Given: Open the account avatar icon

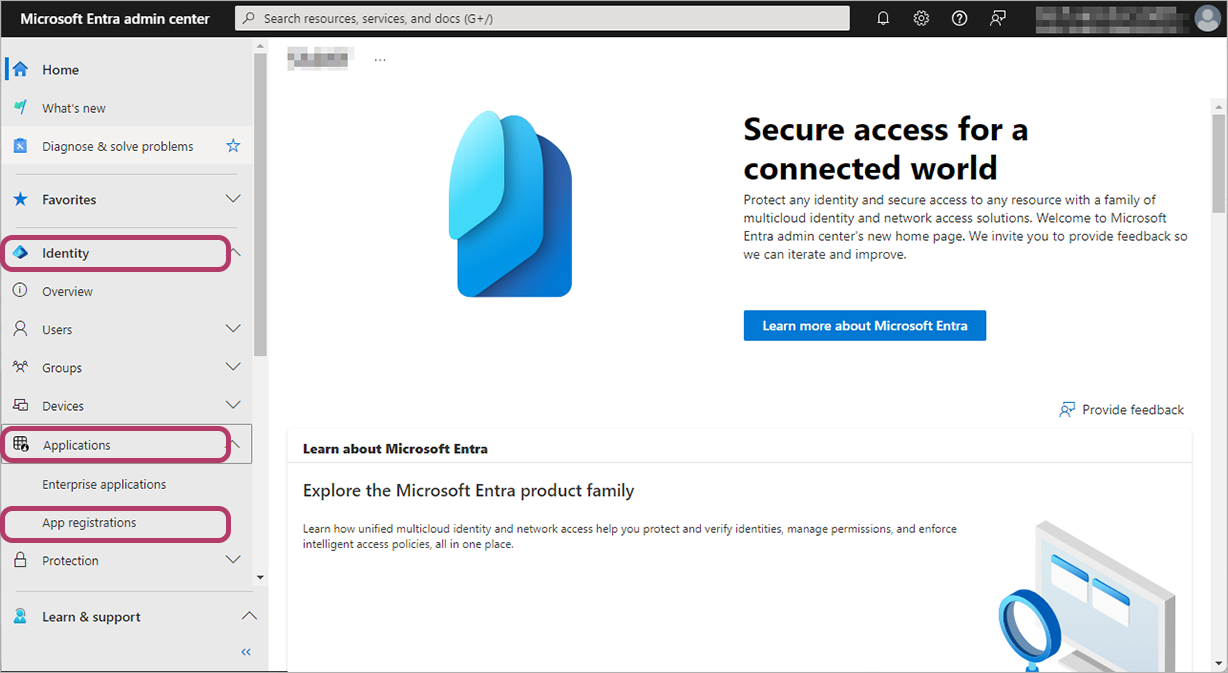Looking at the screenshot, I should tap(1207, 18).
